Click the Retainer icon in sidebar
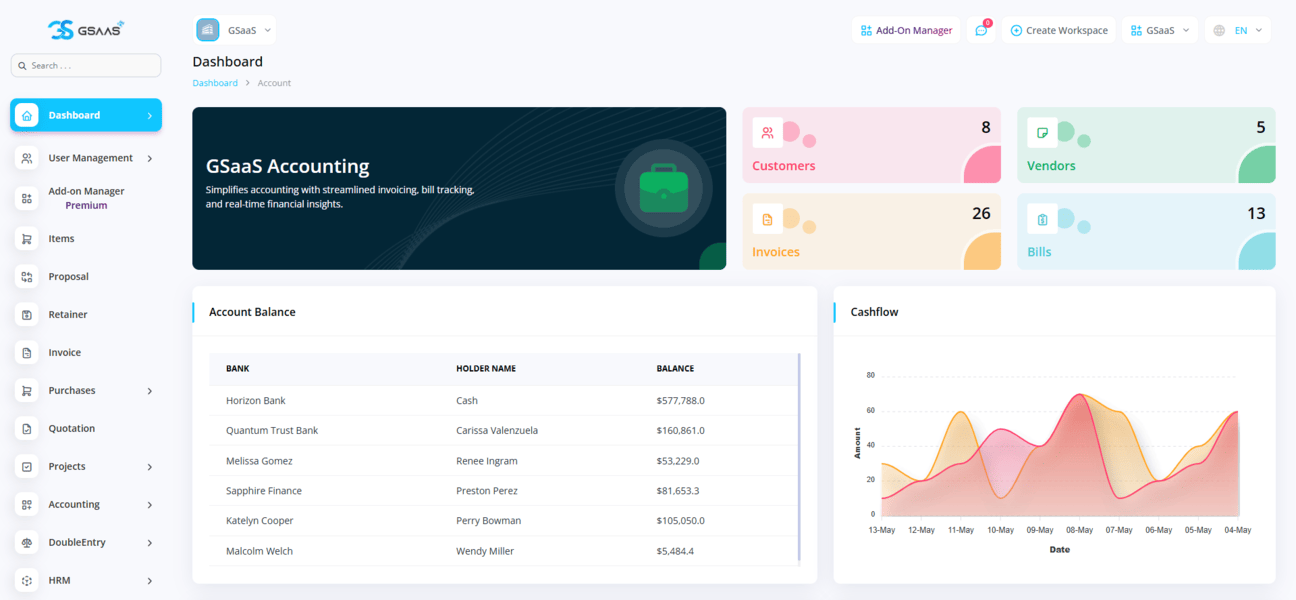This screenshot has height=600, width=1296. (27, 315)
